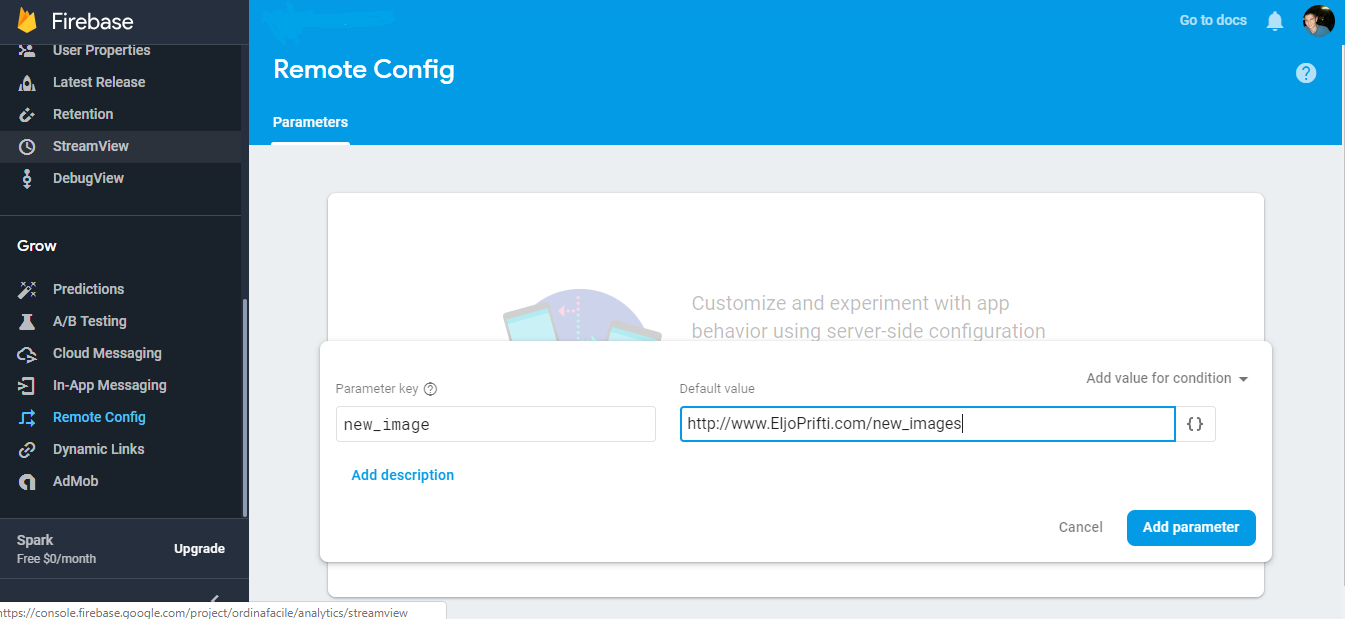The width and height of the screenshot is (1345, 619).
Task: Click the Latest Release rocket icon
Action: click(28, 82)
